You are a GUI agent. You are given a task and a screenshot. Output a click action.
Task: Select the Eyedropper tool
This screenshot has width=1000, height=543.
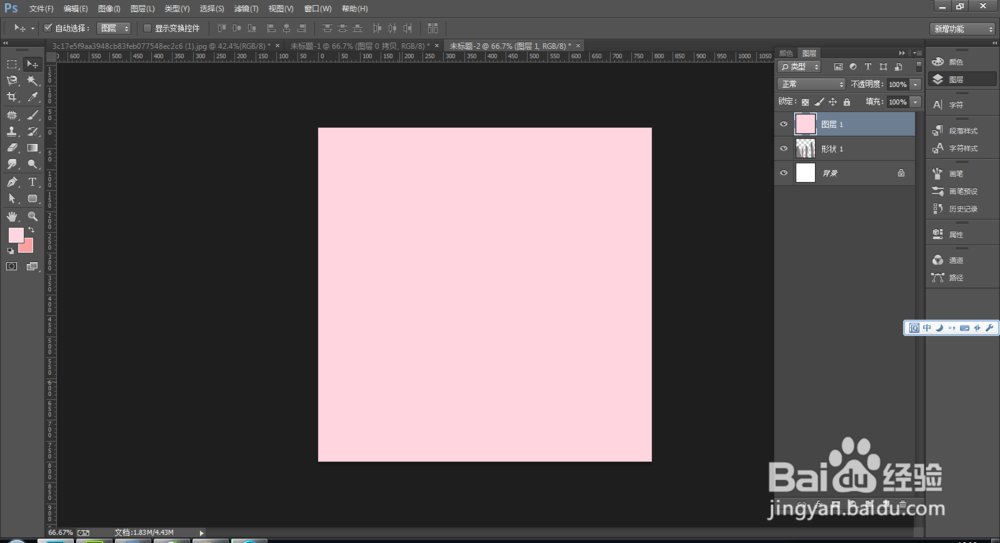pyautogui.click(x=32, y=97)
